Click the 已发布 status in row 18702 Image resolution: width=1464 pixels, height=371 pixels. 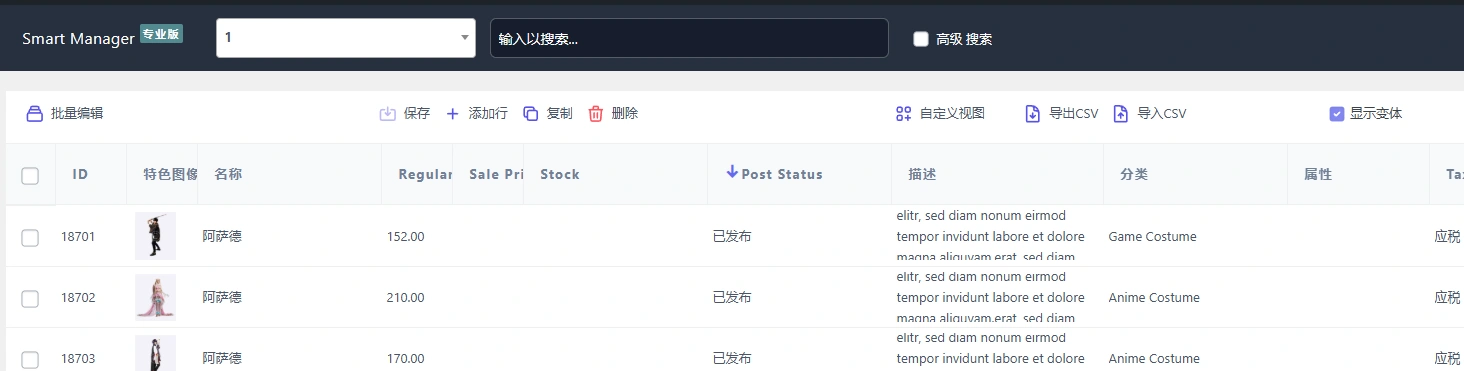[x=732, y=298]
